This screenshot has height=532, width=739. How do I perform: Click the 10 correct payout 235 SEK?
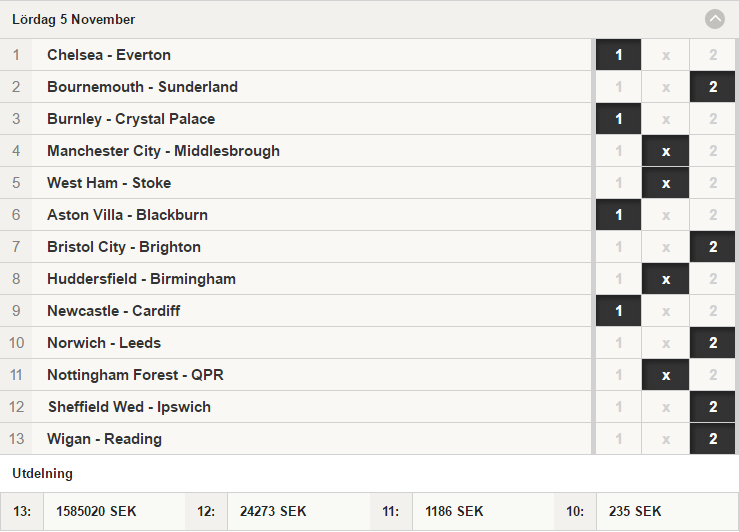634,511
